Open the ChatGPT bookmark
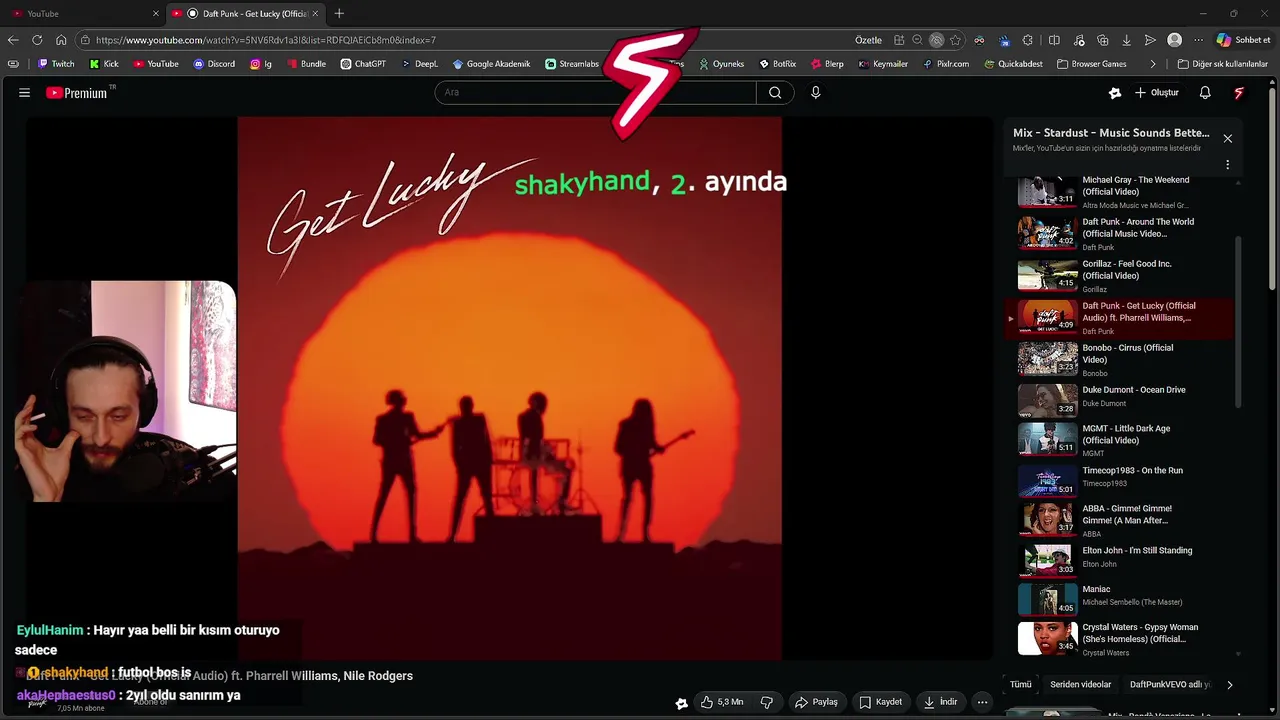This screenshot has width=1280, height=720. (x=363, y=64)
